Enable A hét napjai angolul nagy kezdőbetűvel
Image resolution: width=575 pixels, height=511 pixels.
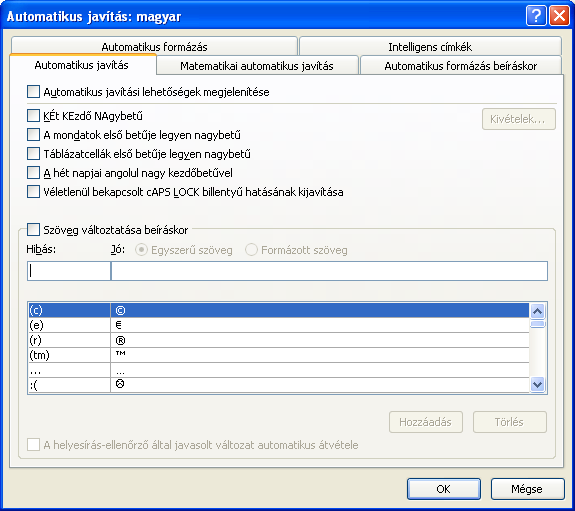coord(33,173)
